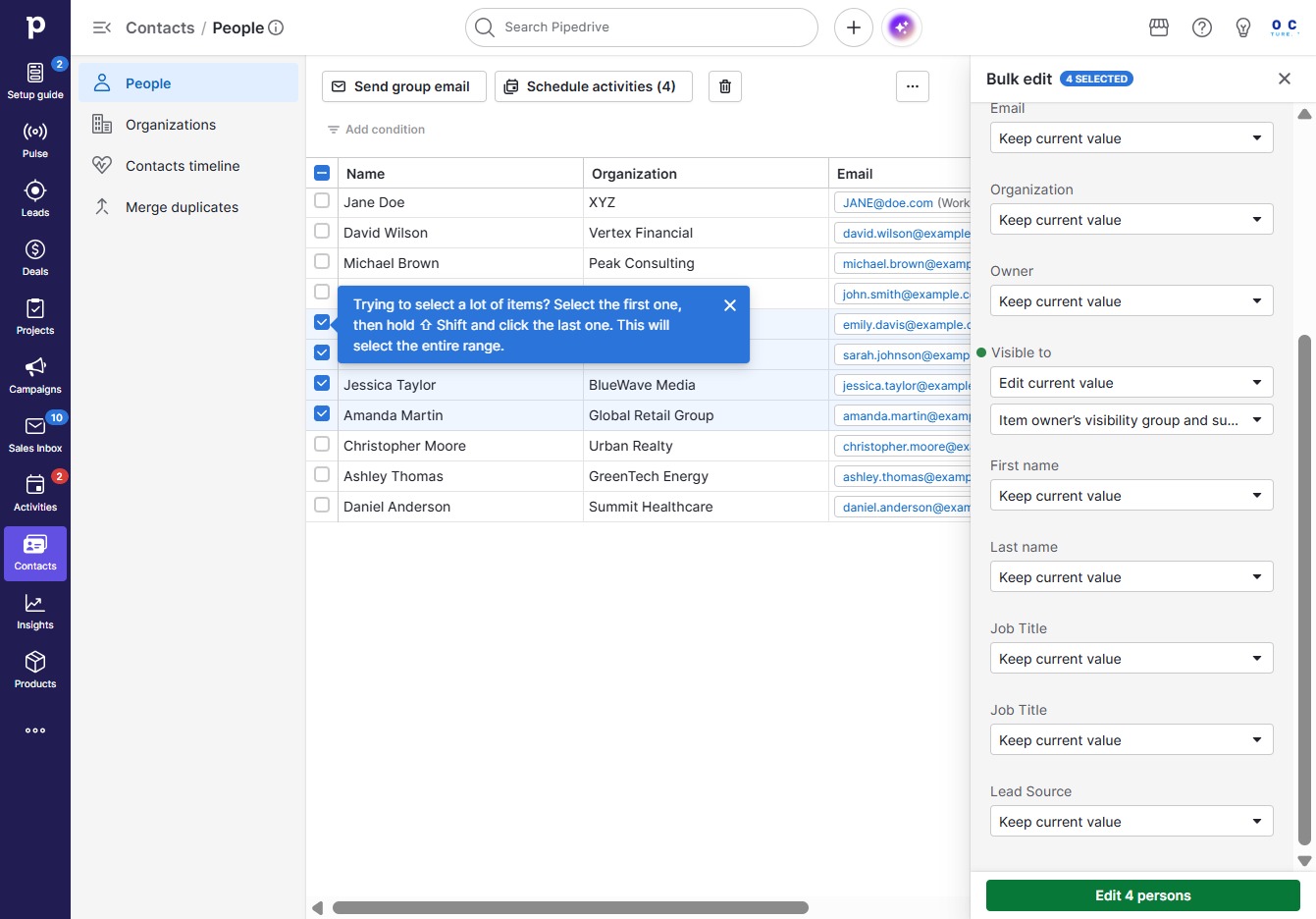This screenshot has width=1316, height=919.
Task: Click Send group email button
Action: (x=404, y=86)
